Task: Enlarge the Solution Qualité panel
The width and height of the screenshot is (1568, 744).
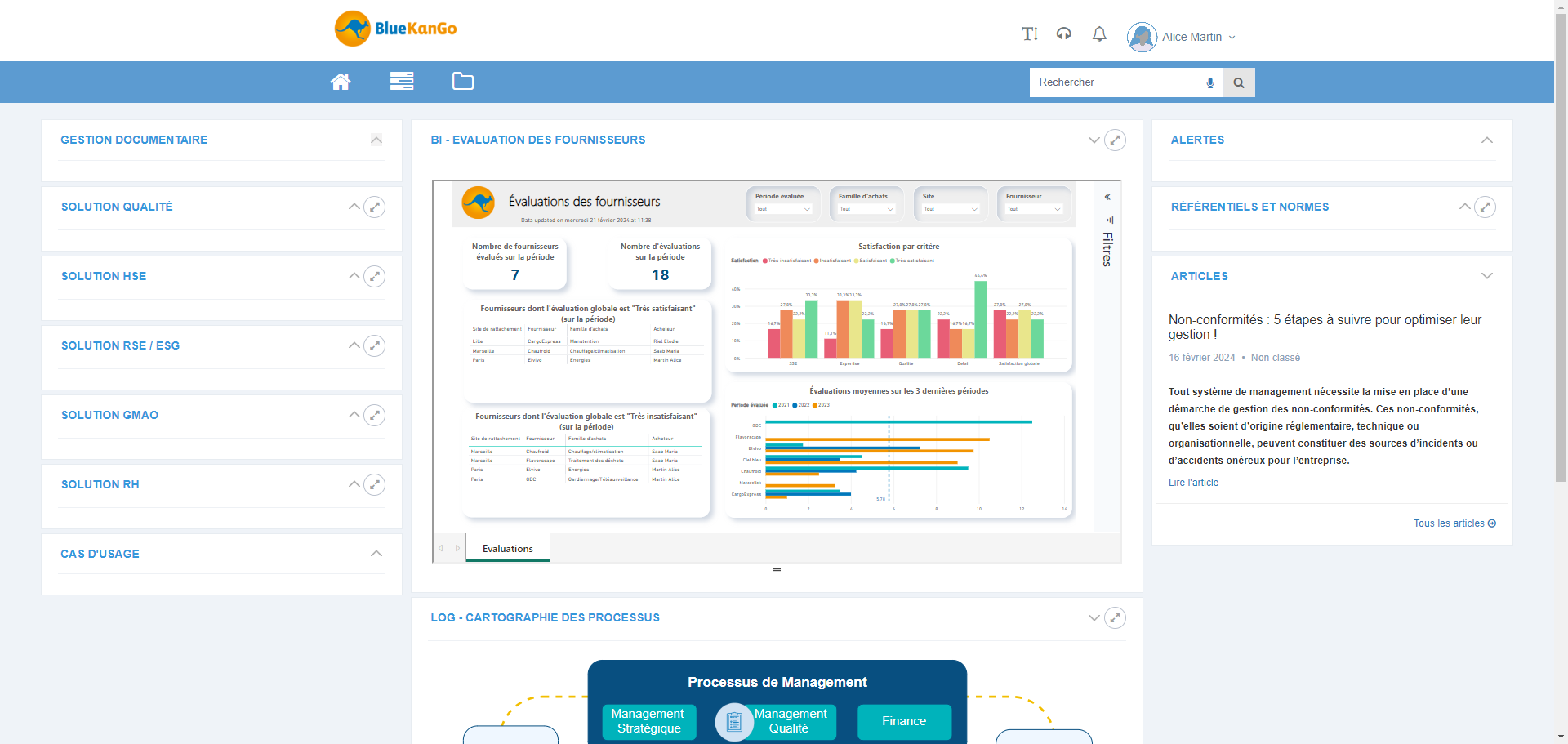Action: pos(374,207)
